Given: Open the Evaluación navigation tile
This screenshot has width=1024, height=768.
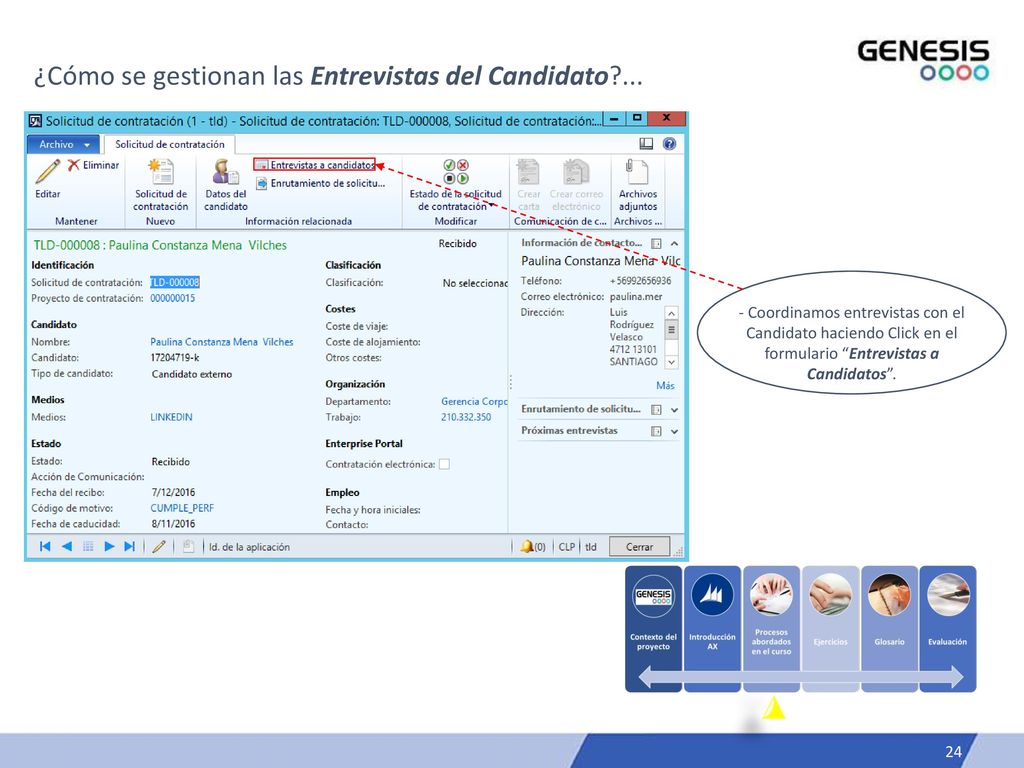Looking at the screenshot, I should [948, 628].
